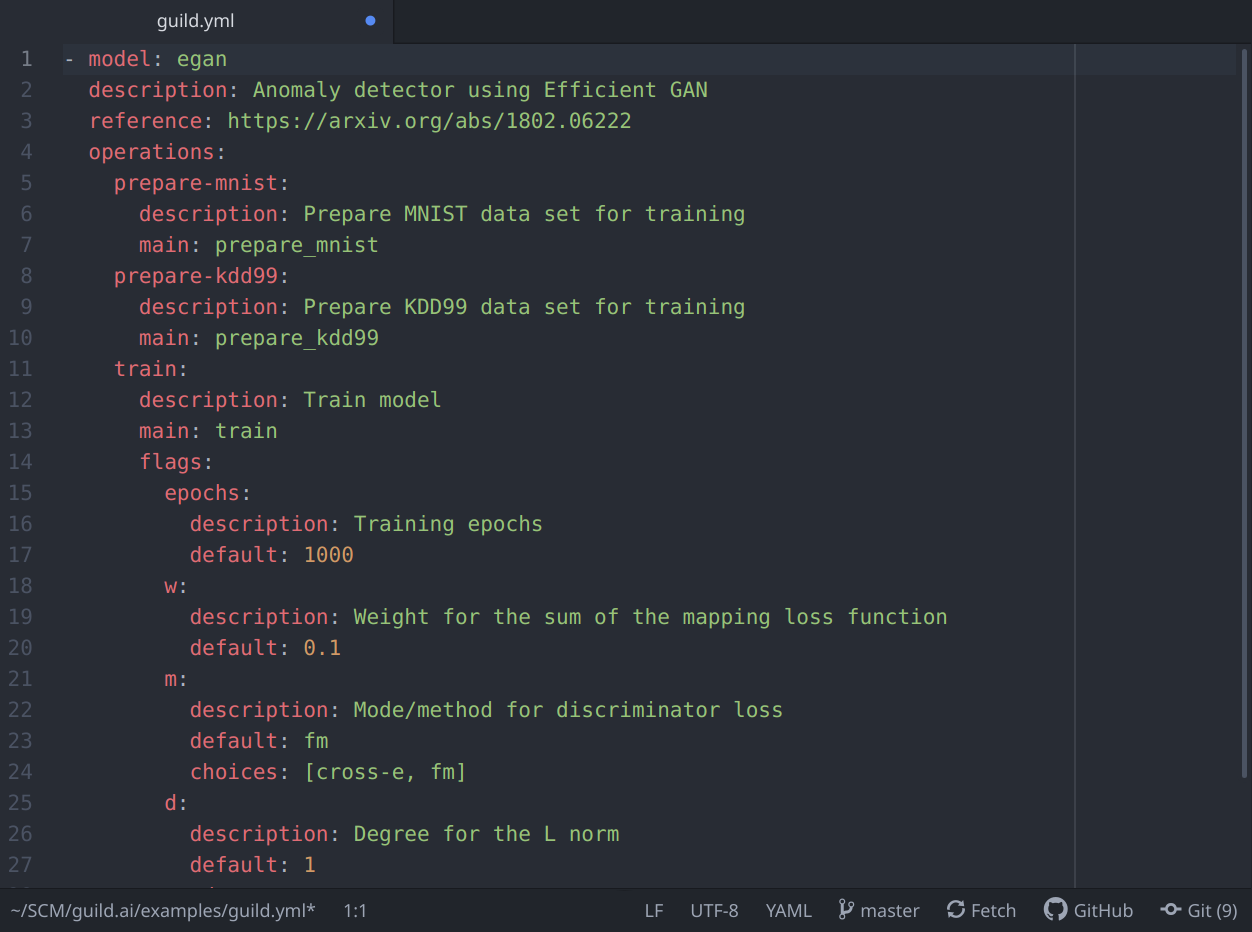
Task: Click the 'train' key on line 11
Action: point(145,369)
